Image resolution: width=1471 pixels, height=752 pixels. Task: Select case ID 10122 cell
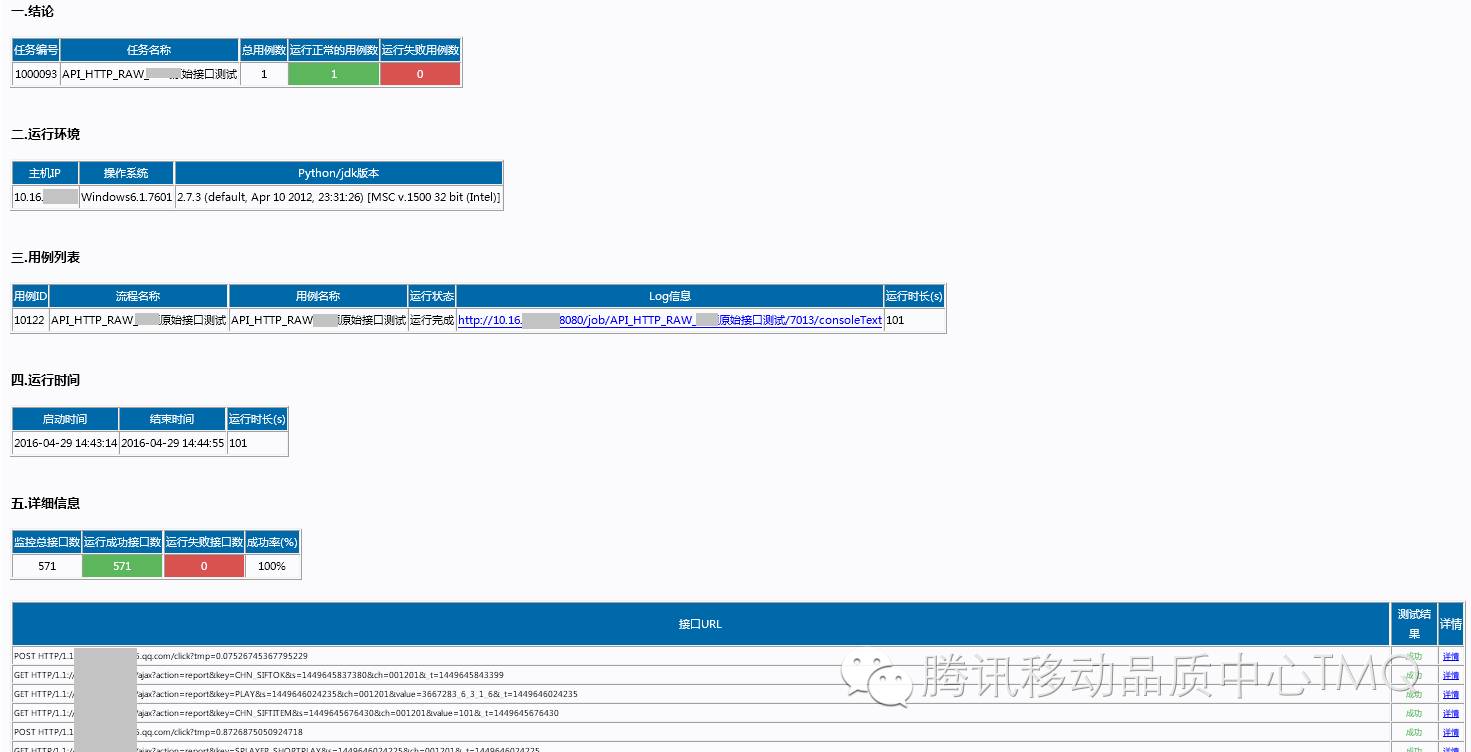coord(30,320)
